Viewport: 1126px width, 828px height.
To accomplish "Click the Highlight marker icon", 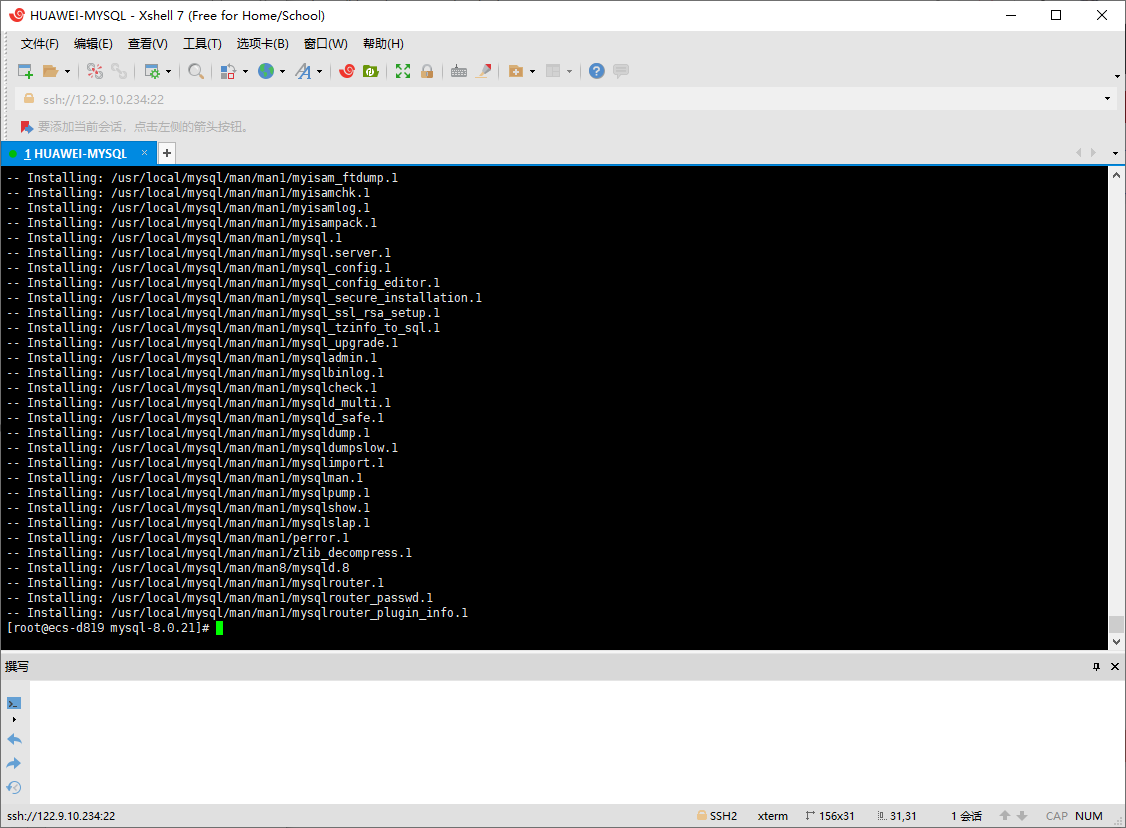I will [484, 71].
